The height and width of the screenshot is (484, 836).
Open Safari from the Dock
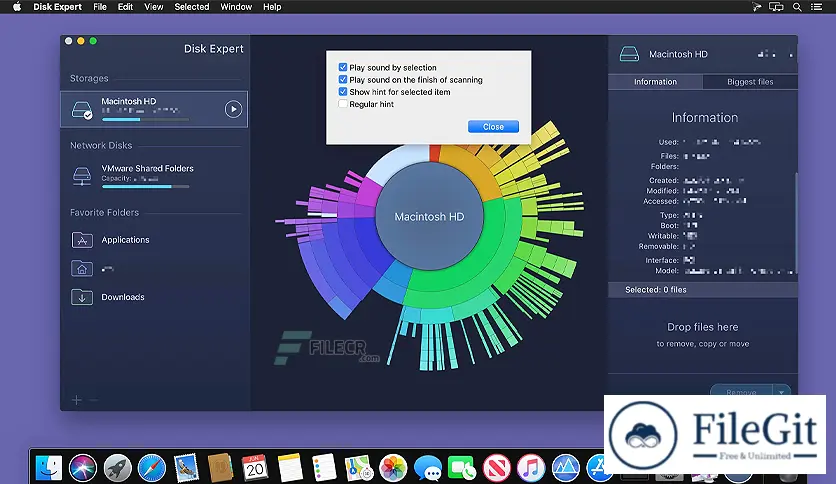pos(151,468)
